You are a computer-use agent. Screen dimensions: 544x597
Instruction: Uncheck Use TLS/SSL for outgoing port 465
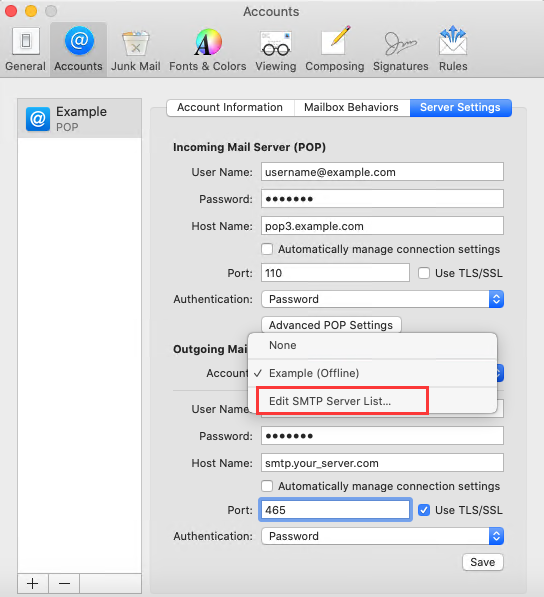pos(424,510)
